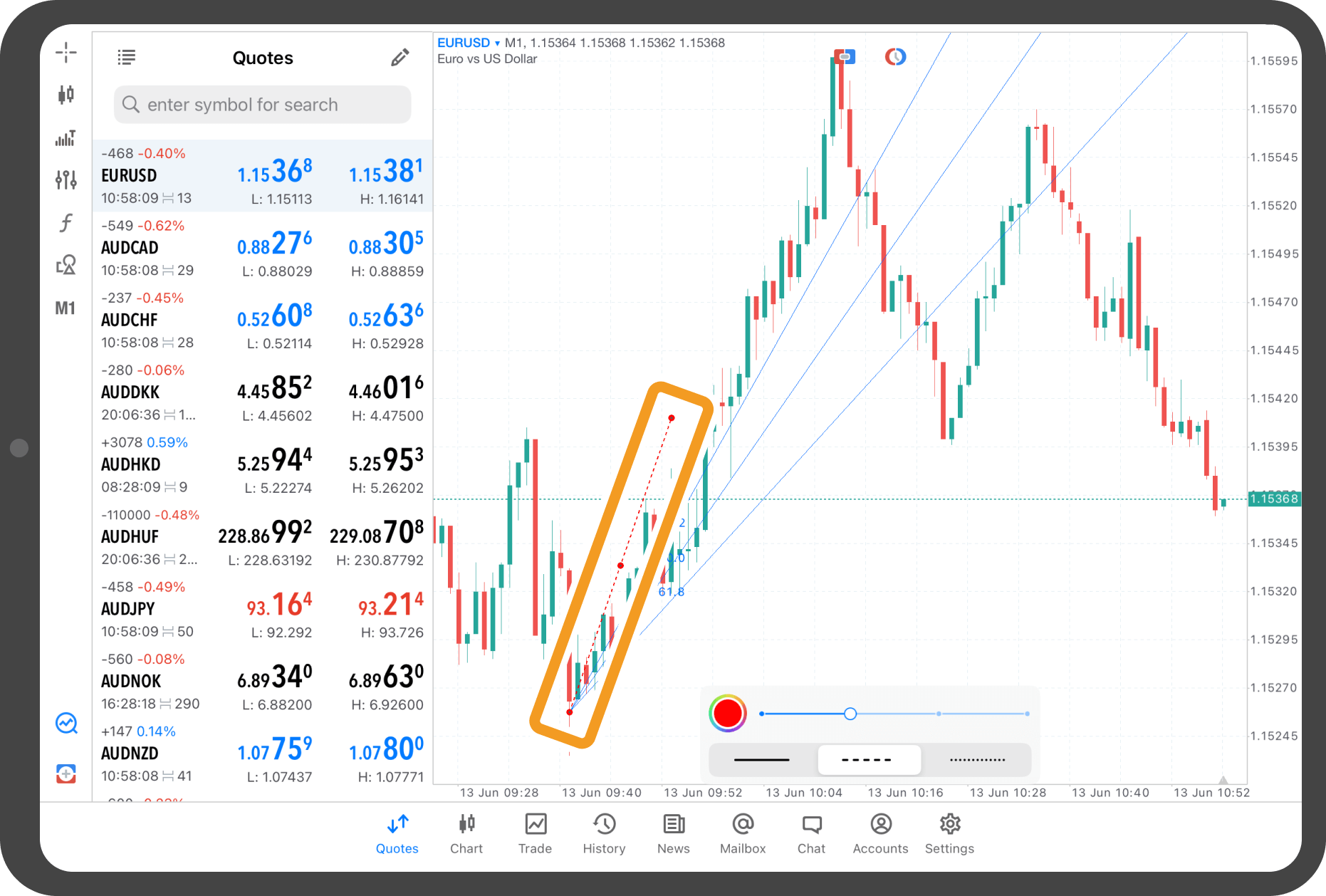Tap the list view icon beside Quotes
Screen dimensions: 1326x896
point(126,58)
